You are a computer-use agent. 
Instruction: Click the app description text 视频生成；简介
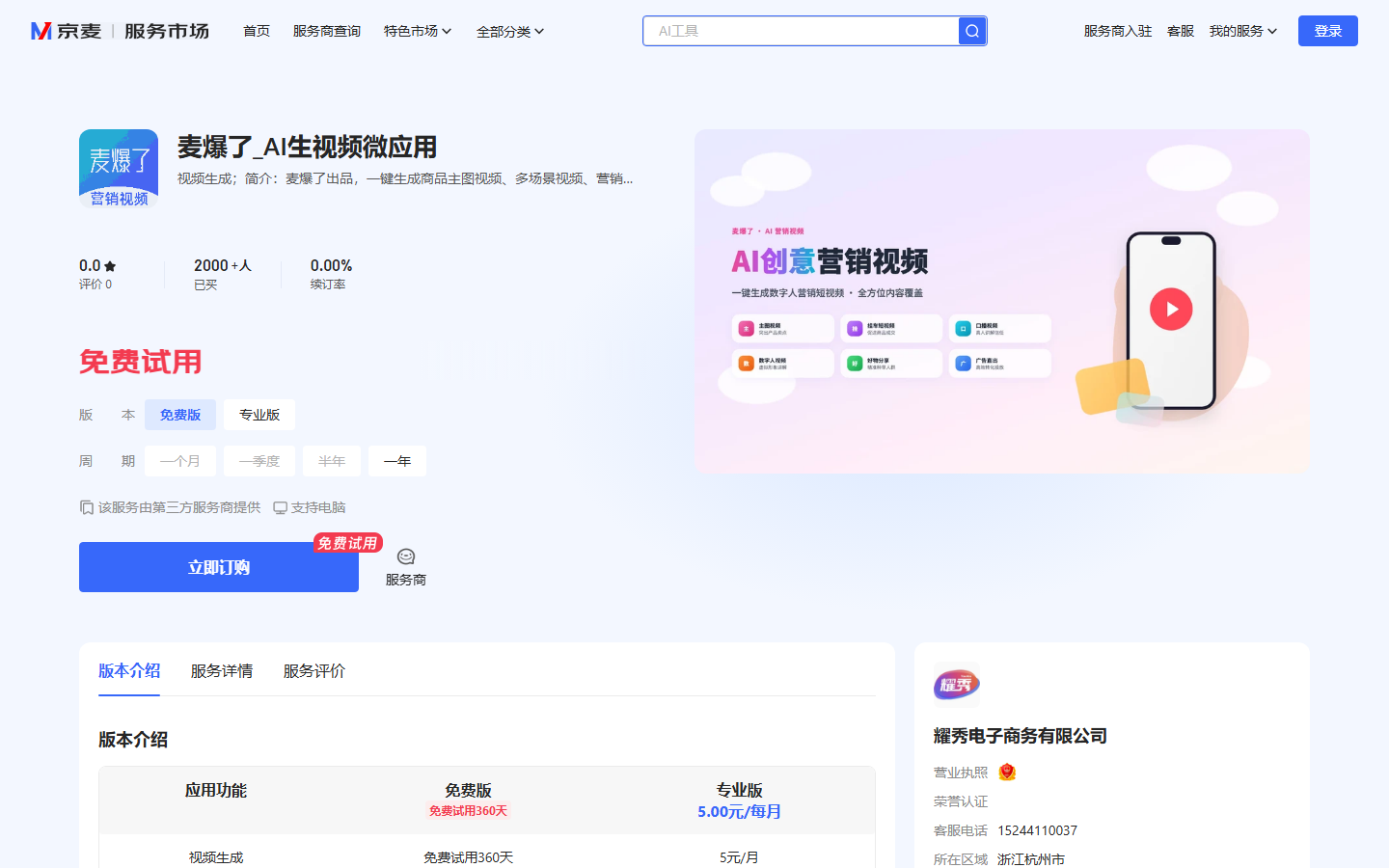405,178
